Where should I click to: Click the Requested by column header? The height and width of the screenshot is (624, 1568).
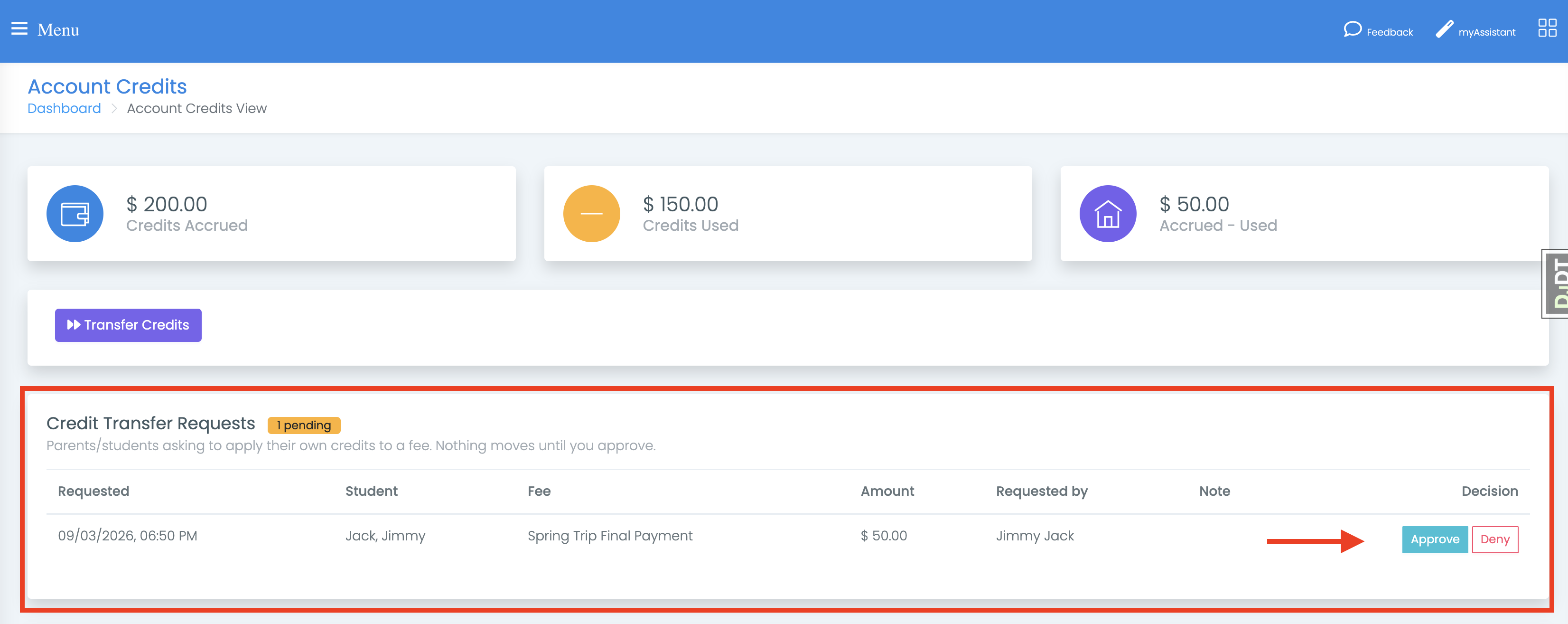[1042, 492]
